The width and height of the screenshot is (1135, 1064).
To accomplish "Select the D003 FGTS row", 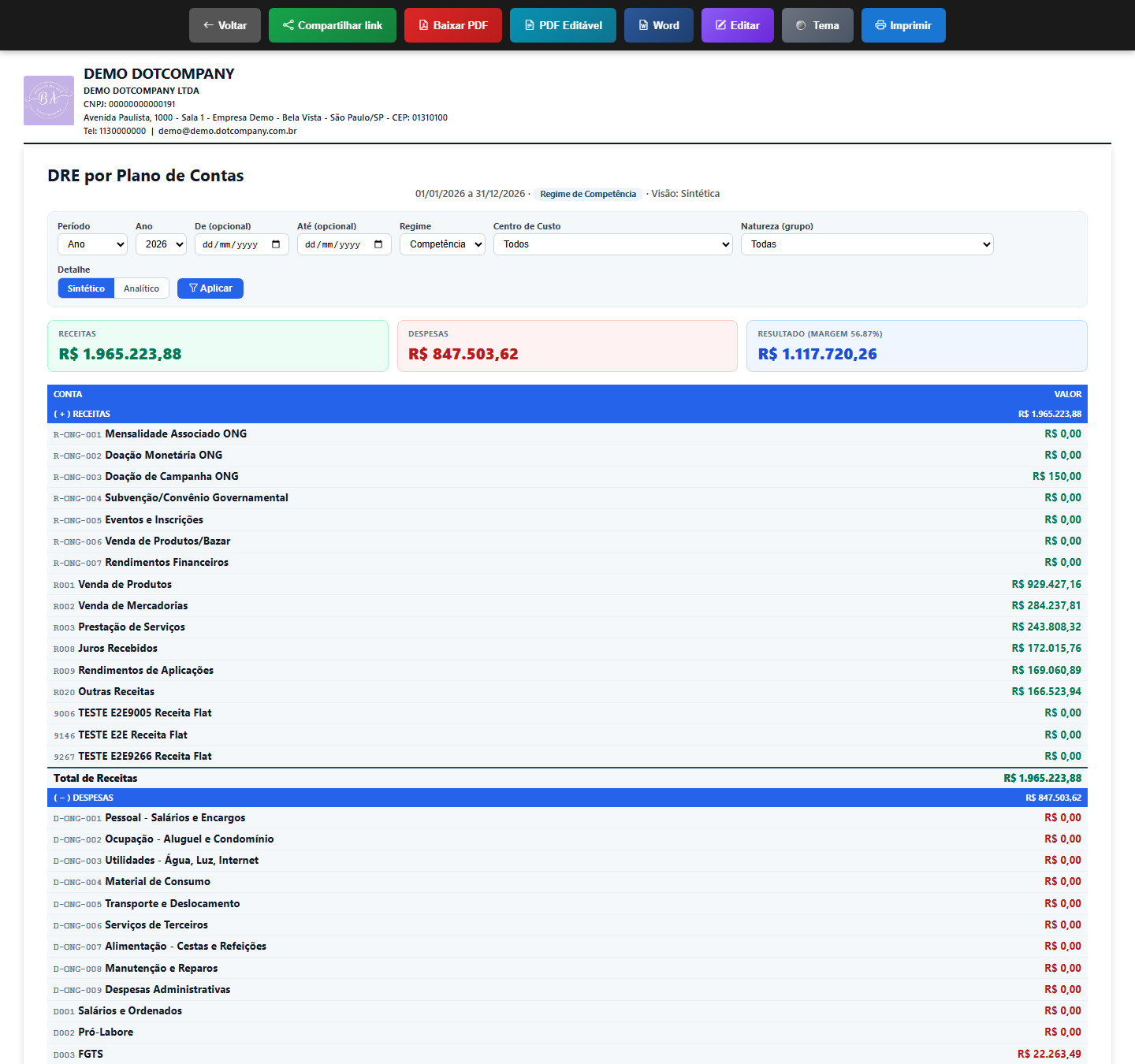I will click(x=567, y=1054).
